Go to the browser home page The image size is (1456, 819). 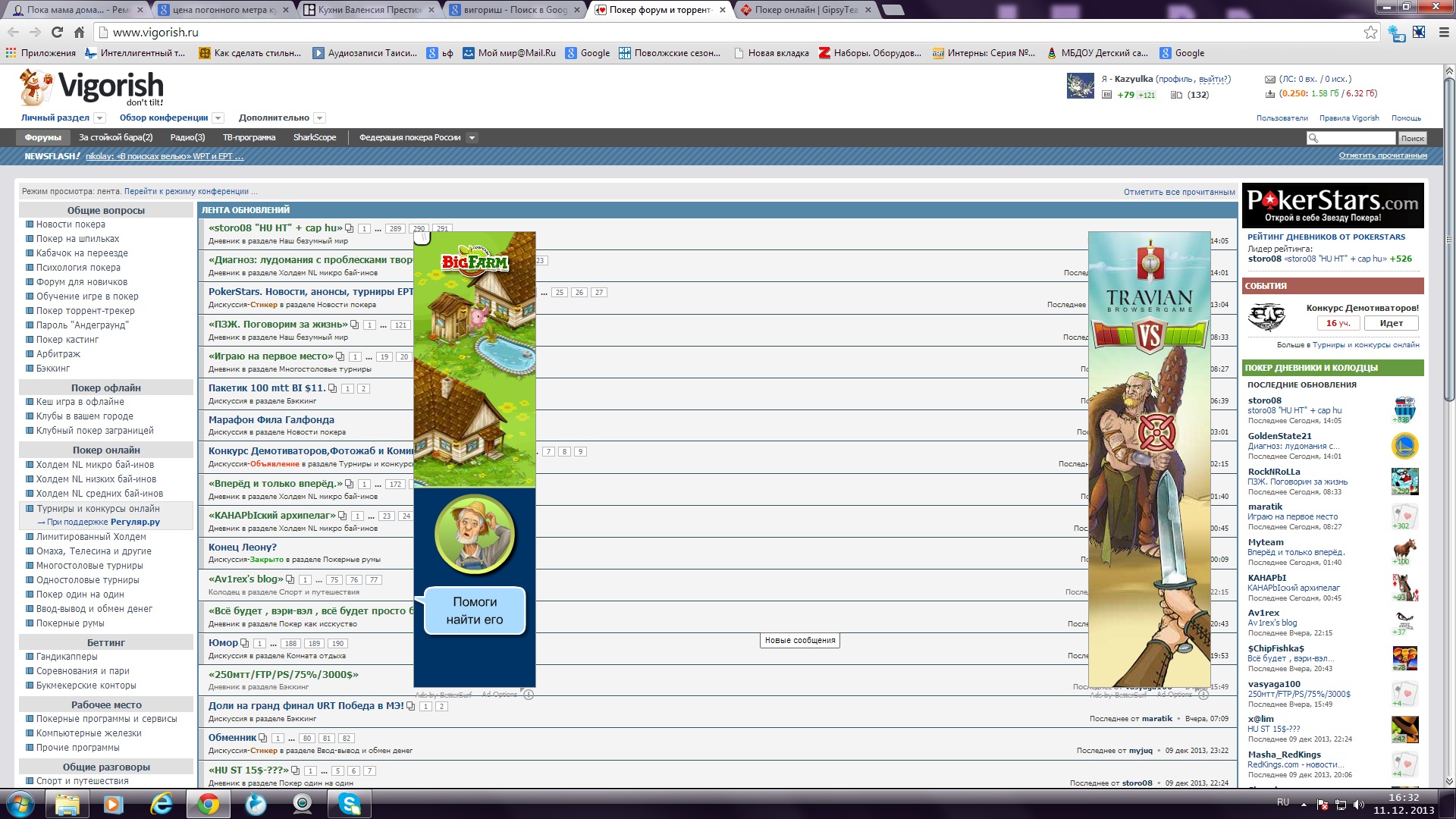(79, 33)
